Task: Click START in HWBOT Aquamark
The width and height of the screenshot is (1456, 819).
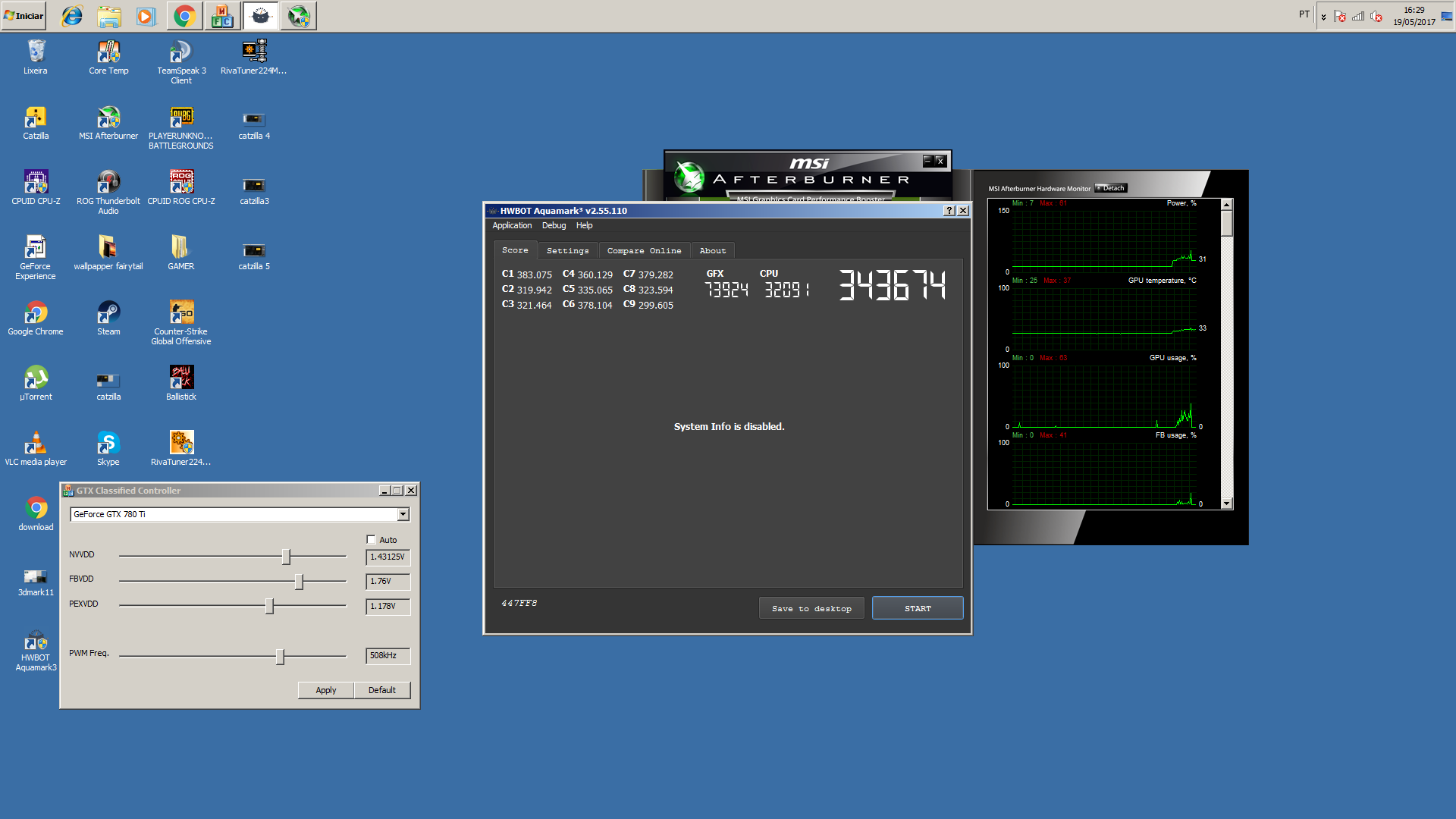Action: (918, 608)
